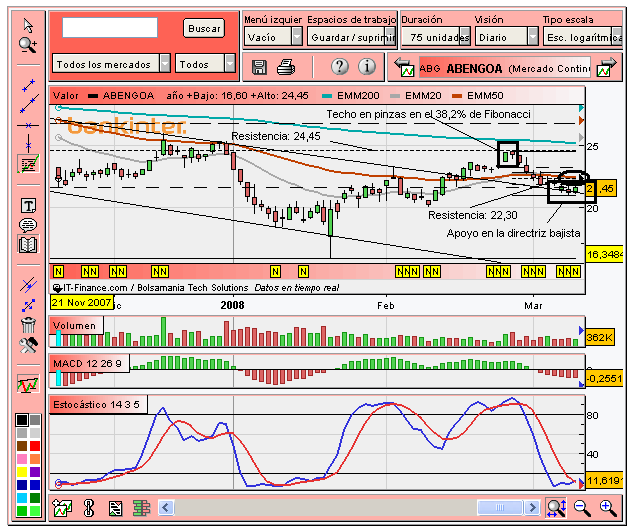Toggle the chart style icon in left toolbar
630x531 pixels.
pos(28,384)
